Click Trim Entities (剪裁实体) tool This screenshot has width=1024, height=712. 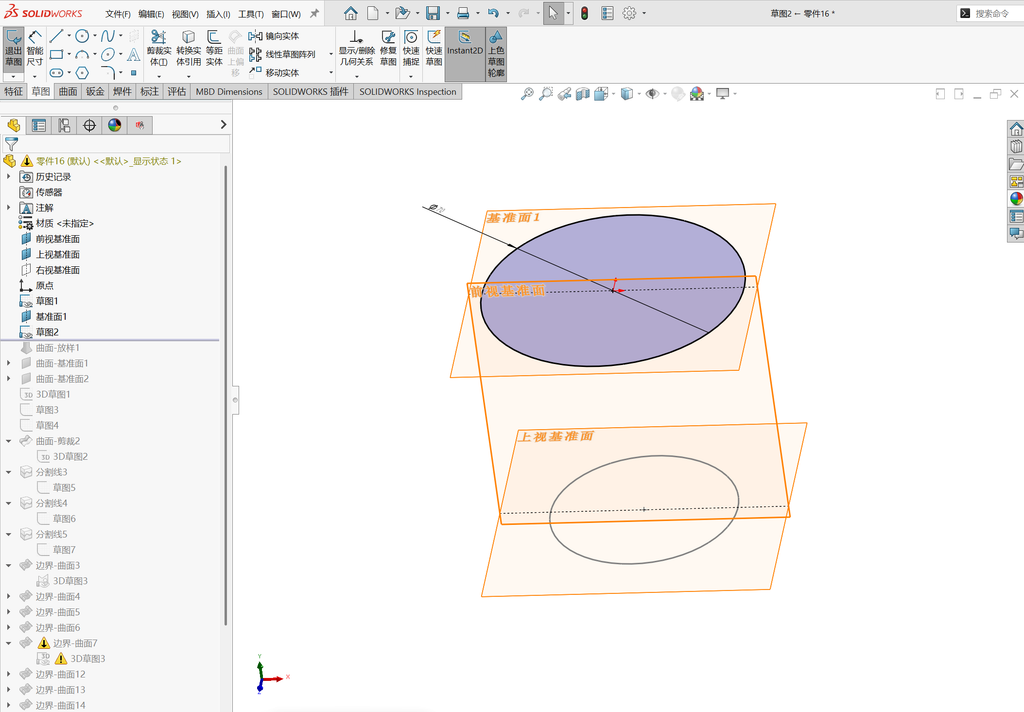[x=159, y=48]
